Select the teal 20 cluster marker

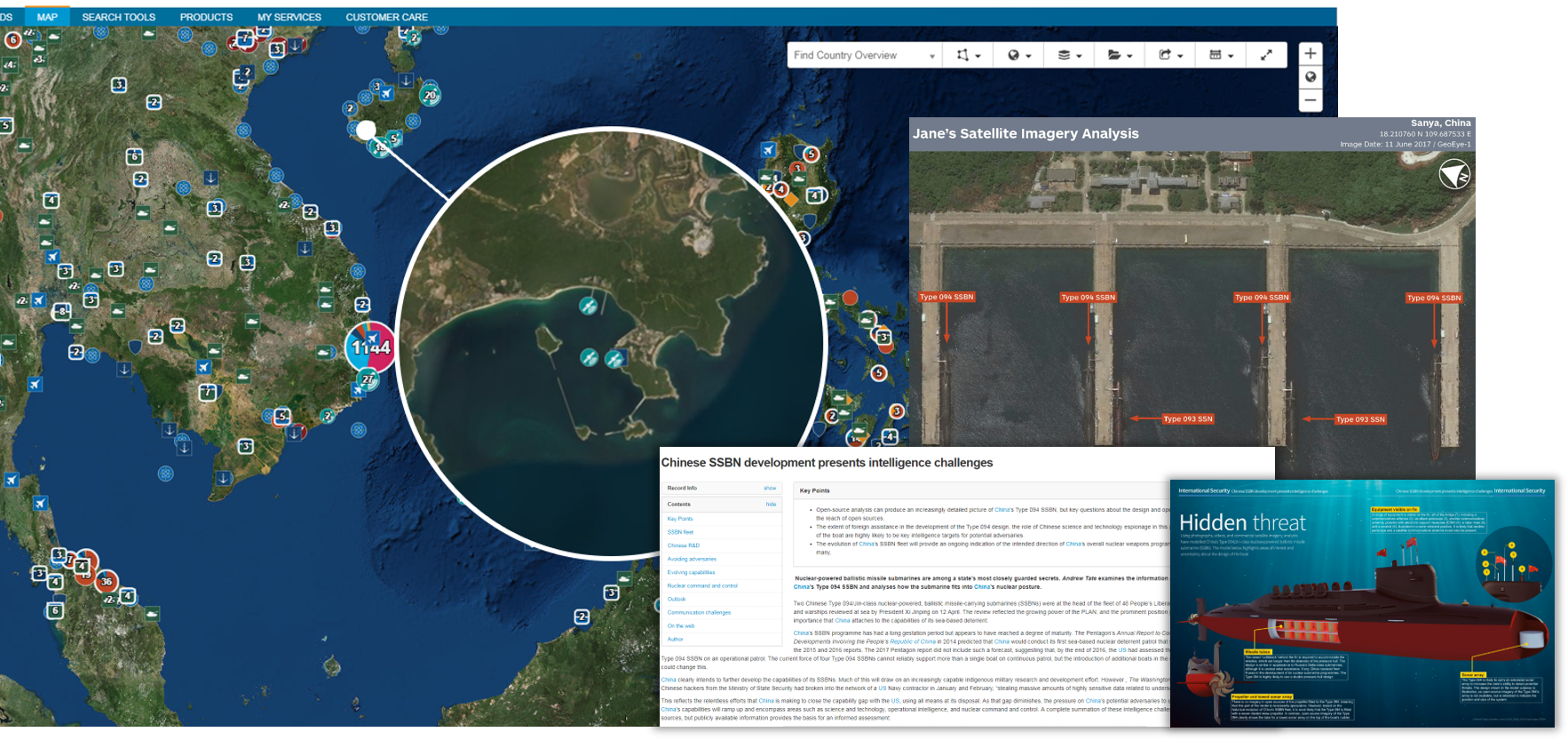coord(431,94)
